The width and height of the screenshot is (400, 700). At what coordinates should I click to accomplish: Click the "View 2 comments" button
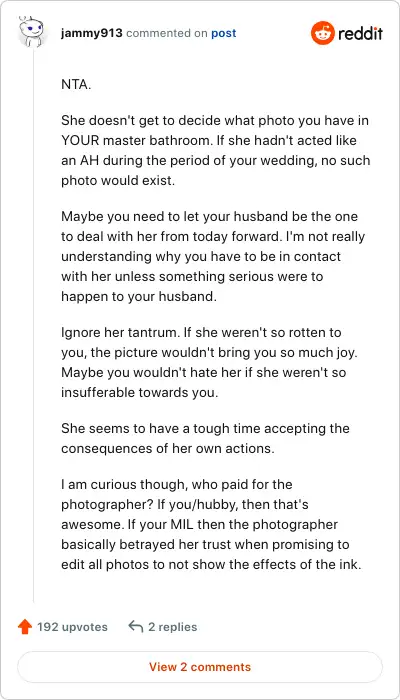(200, 667)
